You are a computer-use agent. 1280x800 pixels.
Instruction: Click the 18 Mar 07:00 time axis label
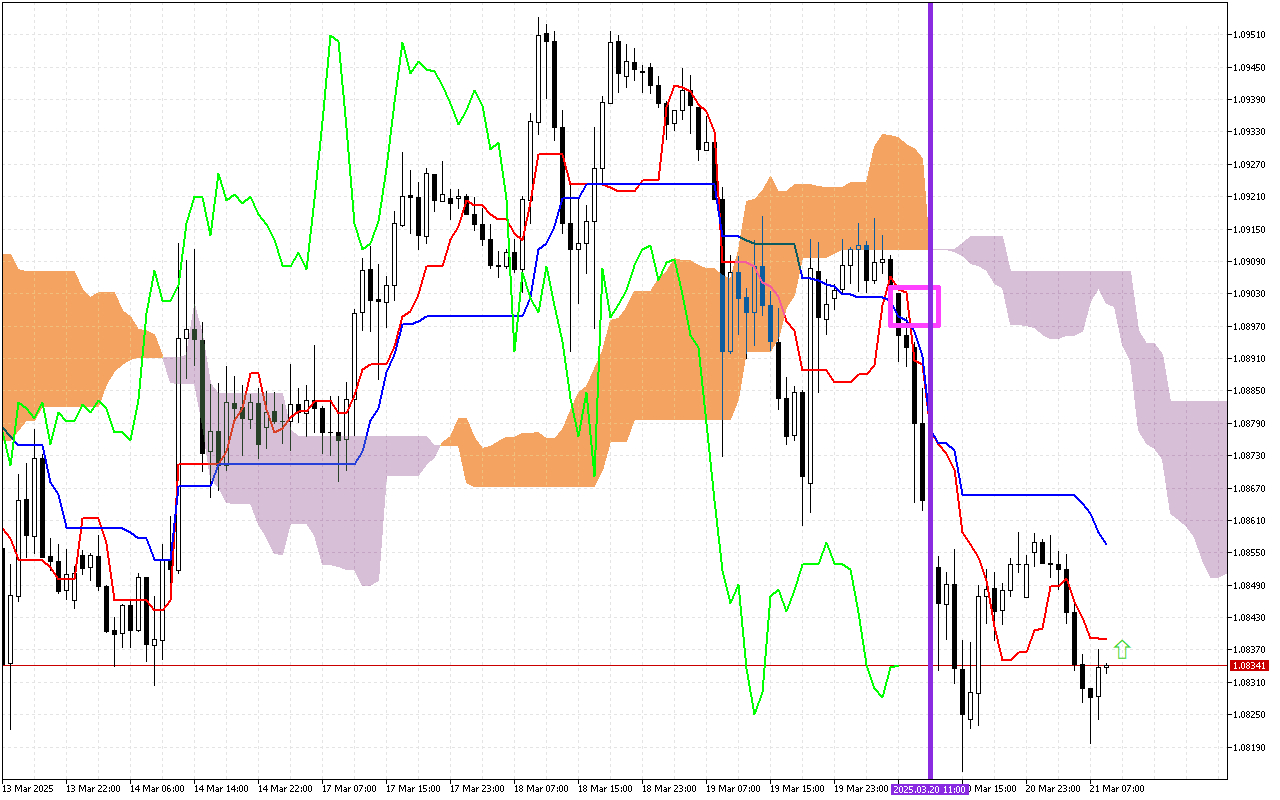[x=539, y=789]
